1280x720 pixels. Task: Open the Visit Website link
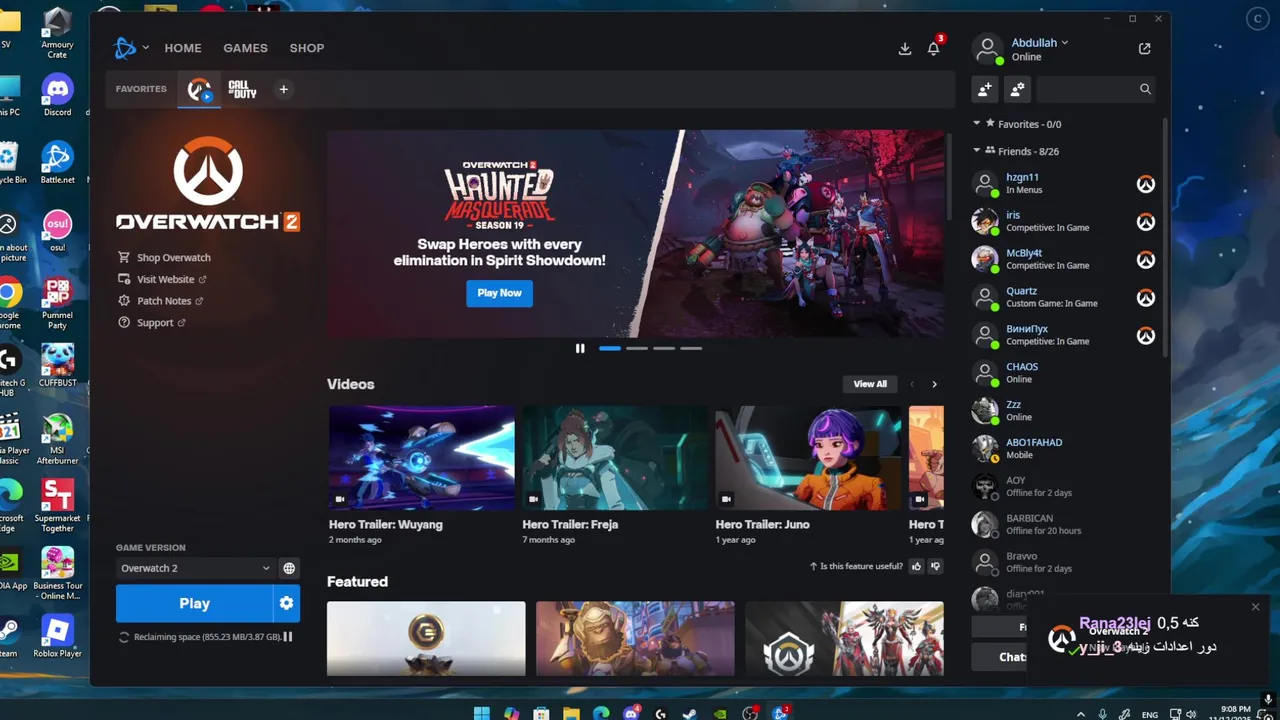tap(162, 279)
